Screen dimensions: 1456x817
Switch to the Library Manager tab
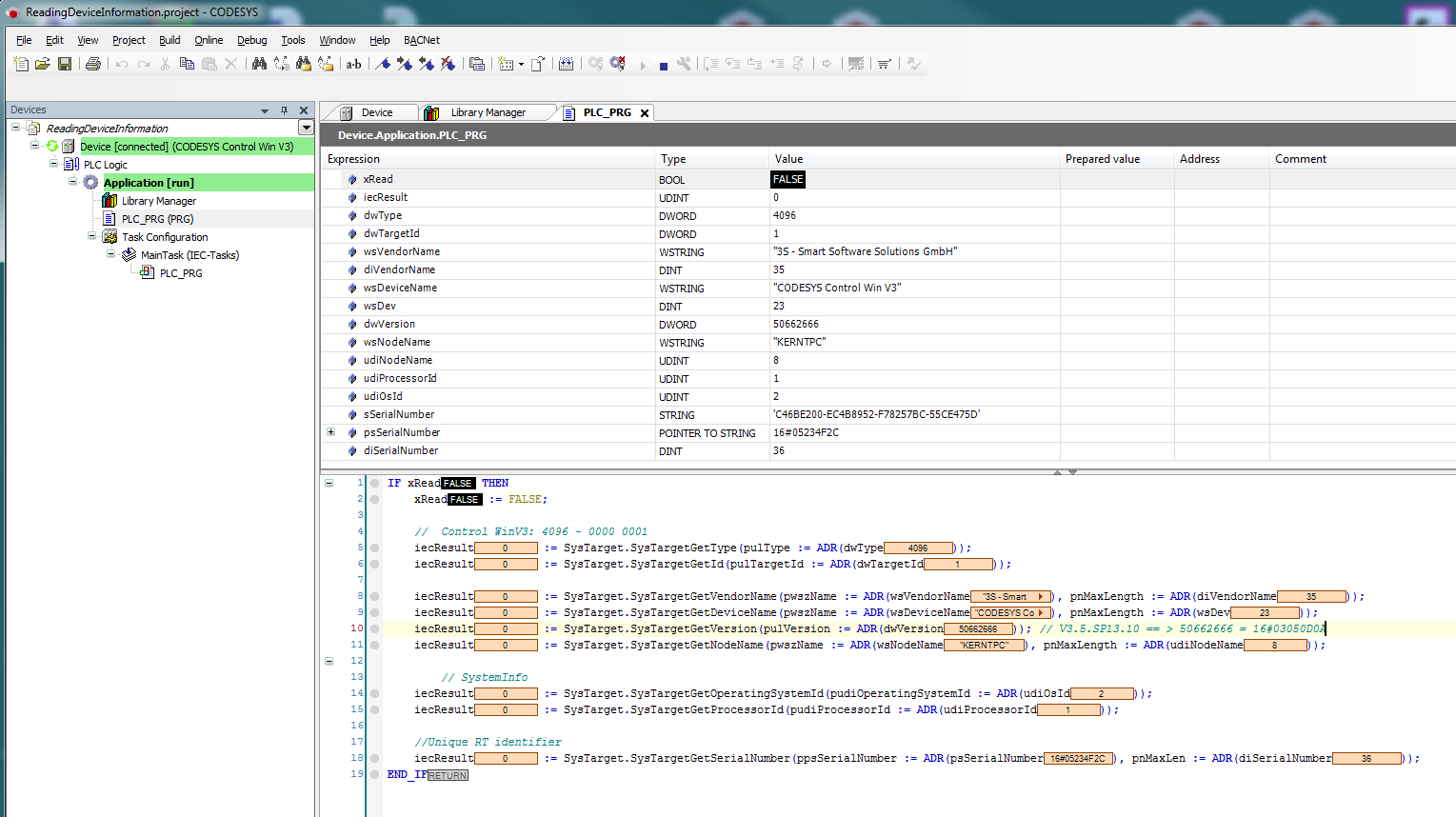click(488, 112)
